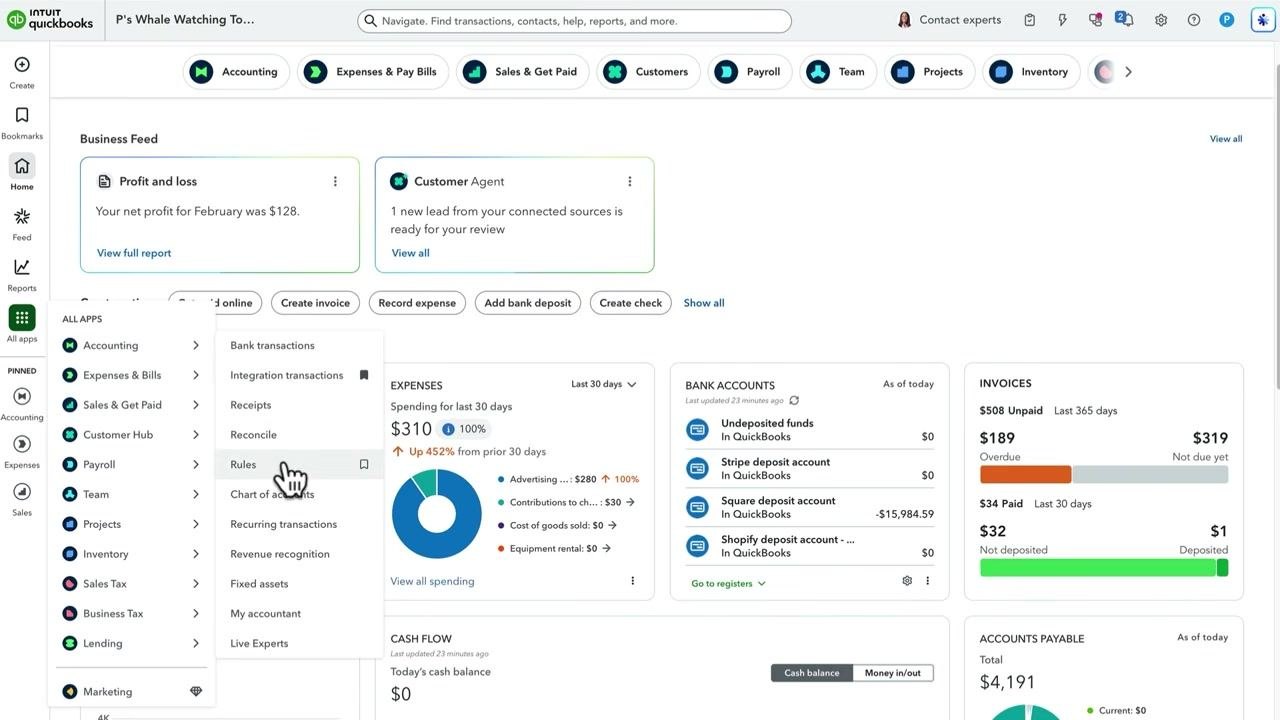Open Reports in the left sidebar
This screenshot has height=720, width=1280.
[x=22, y=267]
